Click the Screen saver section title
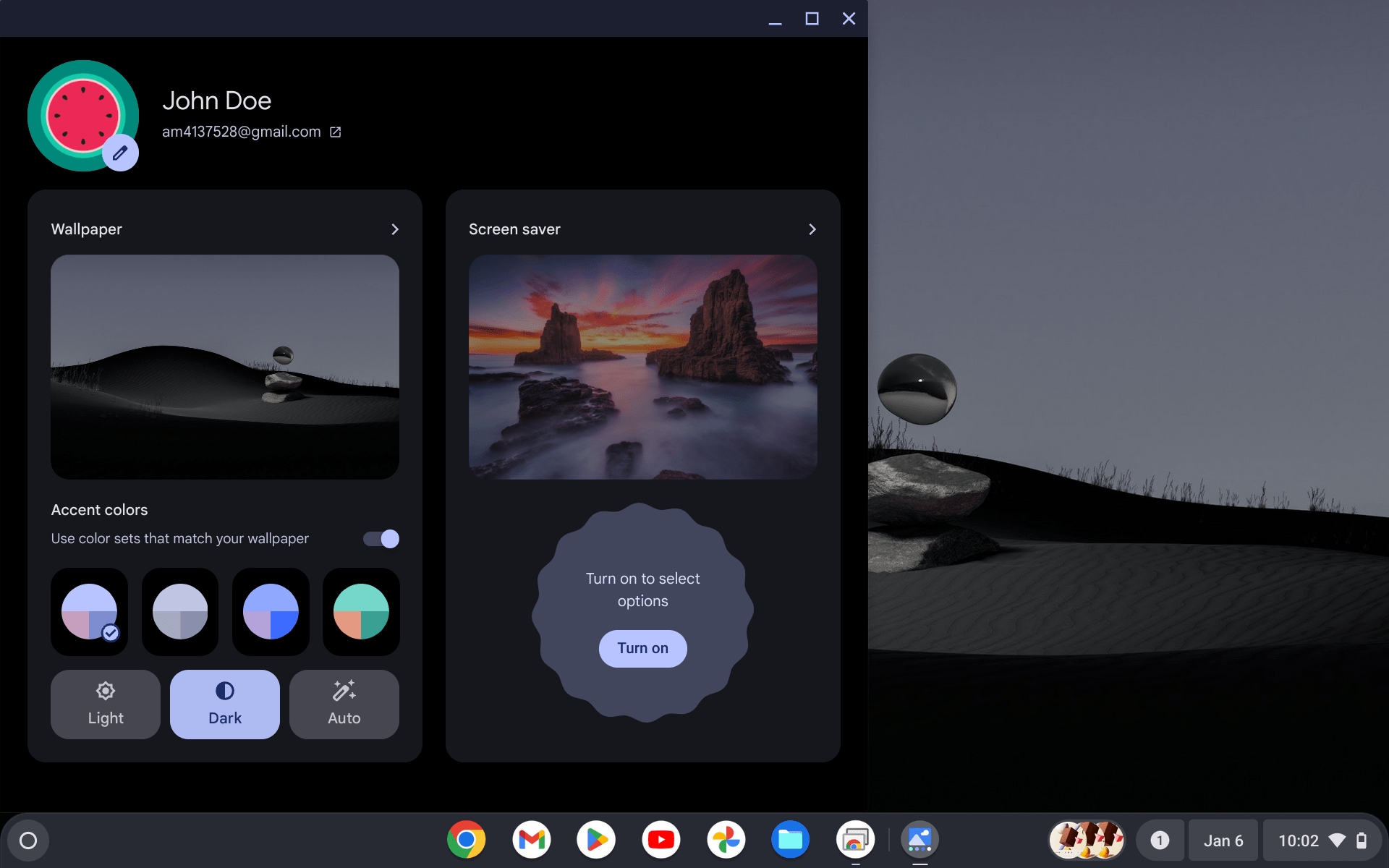 click(x=514, y=229)
